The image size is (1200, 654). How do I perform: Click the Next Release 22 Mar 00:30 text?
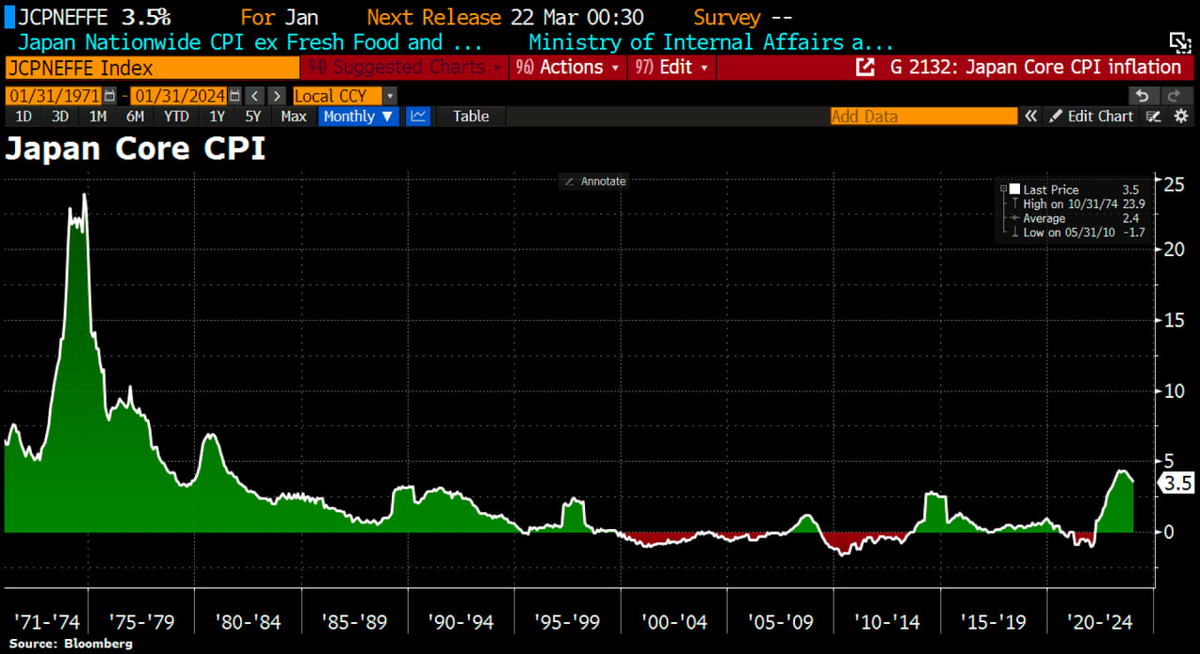click(x=505, y=17)
